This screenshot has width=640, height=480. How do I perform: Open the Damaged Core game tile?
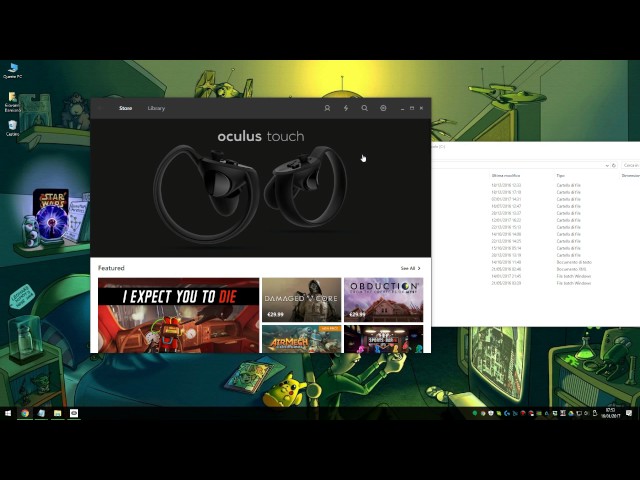301,300
